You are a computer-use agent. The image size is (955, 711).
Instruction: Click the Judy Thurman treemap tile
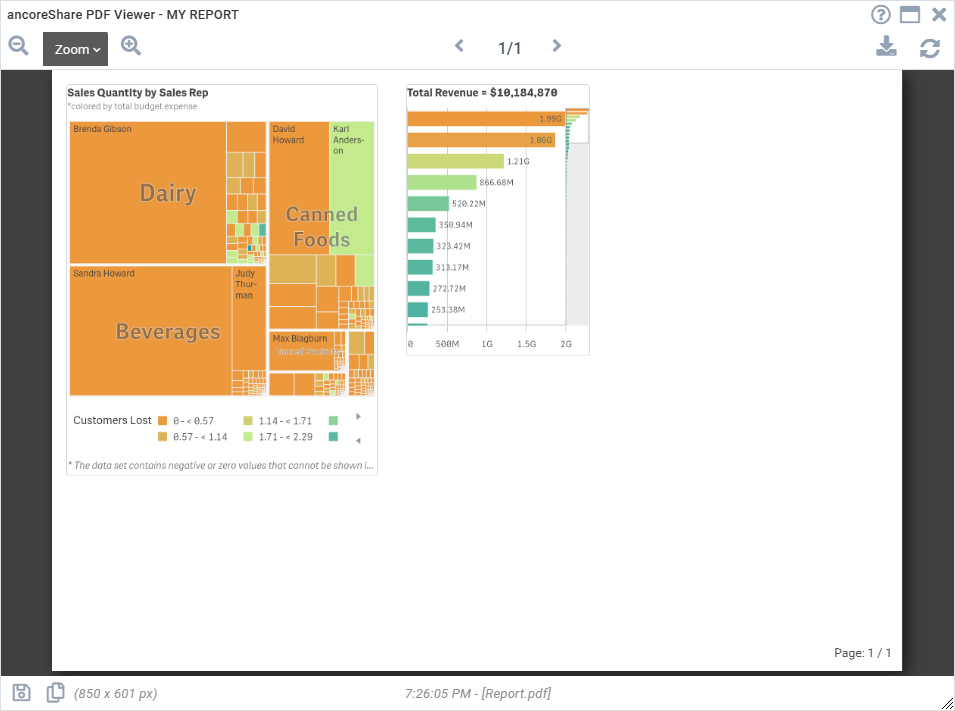tap(249, 318)
